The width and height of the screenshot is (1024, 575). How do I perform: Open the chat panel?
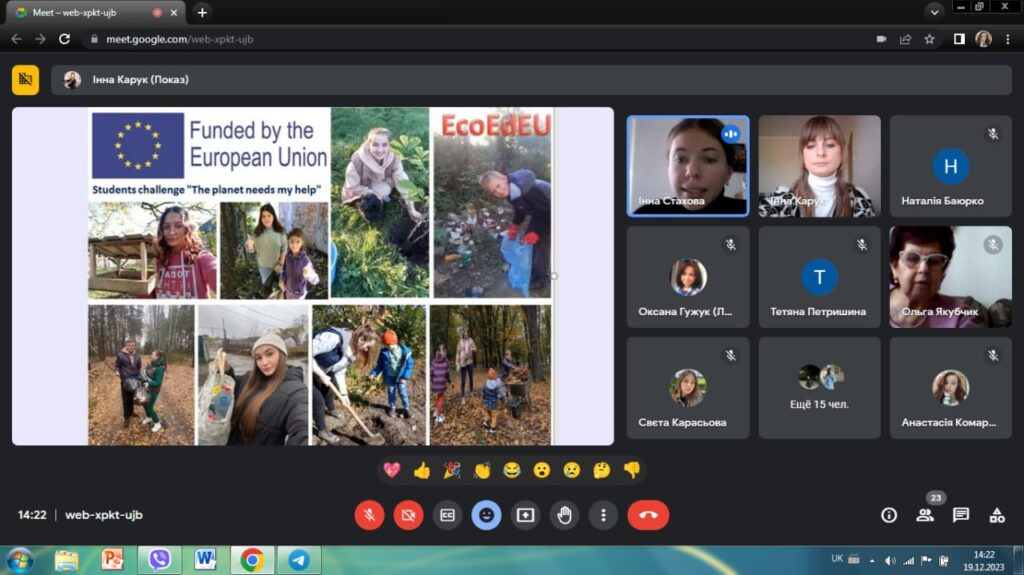(x=961, y=515)
